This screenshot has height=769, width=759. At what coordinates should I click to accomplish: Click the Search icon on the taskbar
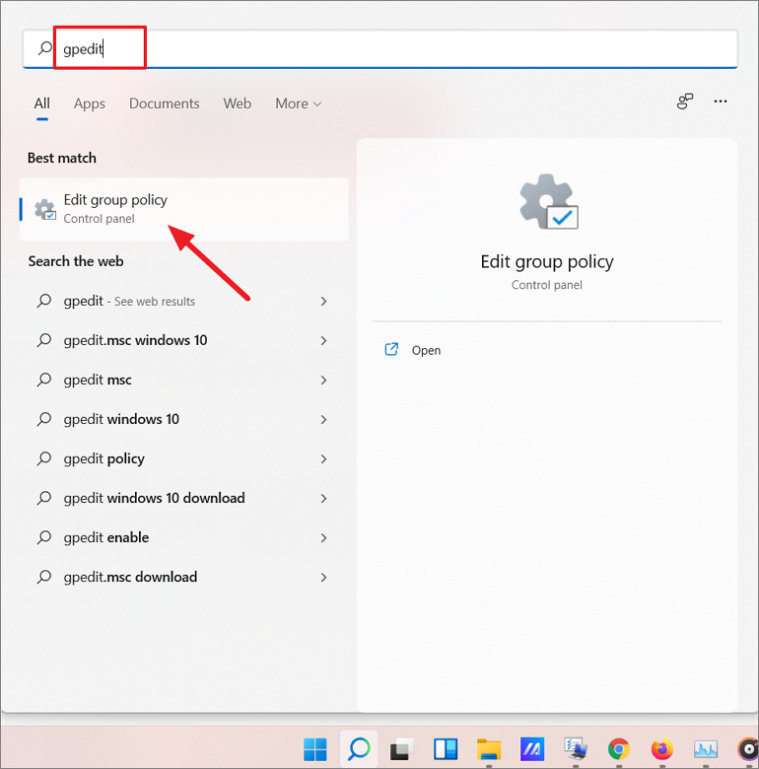(x=359, y=749)
